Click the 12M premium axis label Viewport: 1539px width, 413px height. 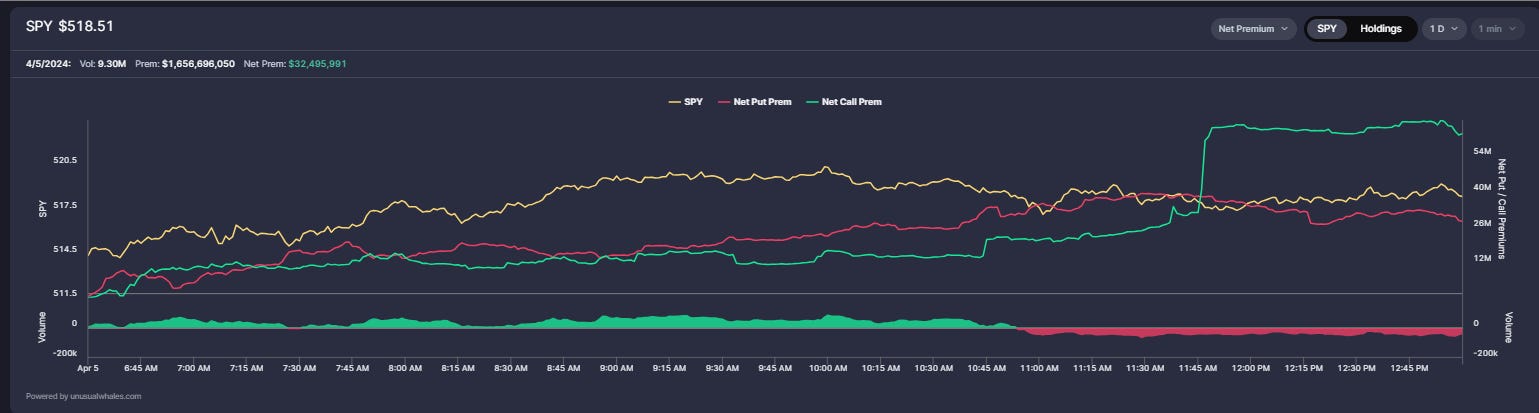coord(1483,257)
